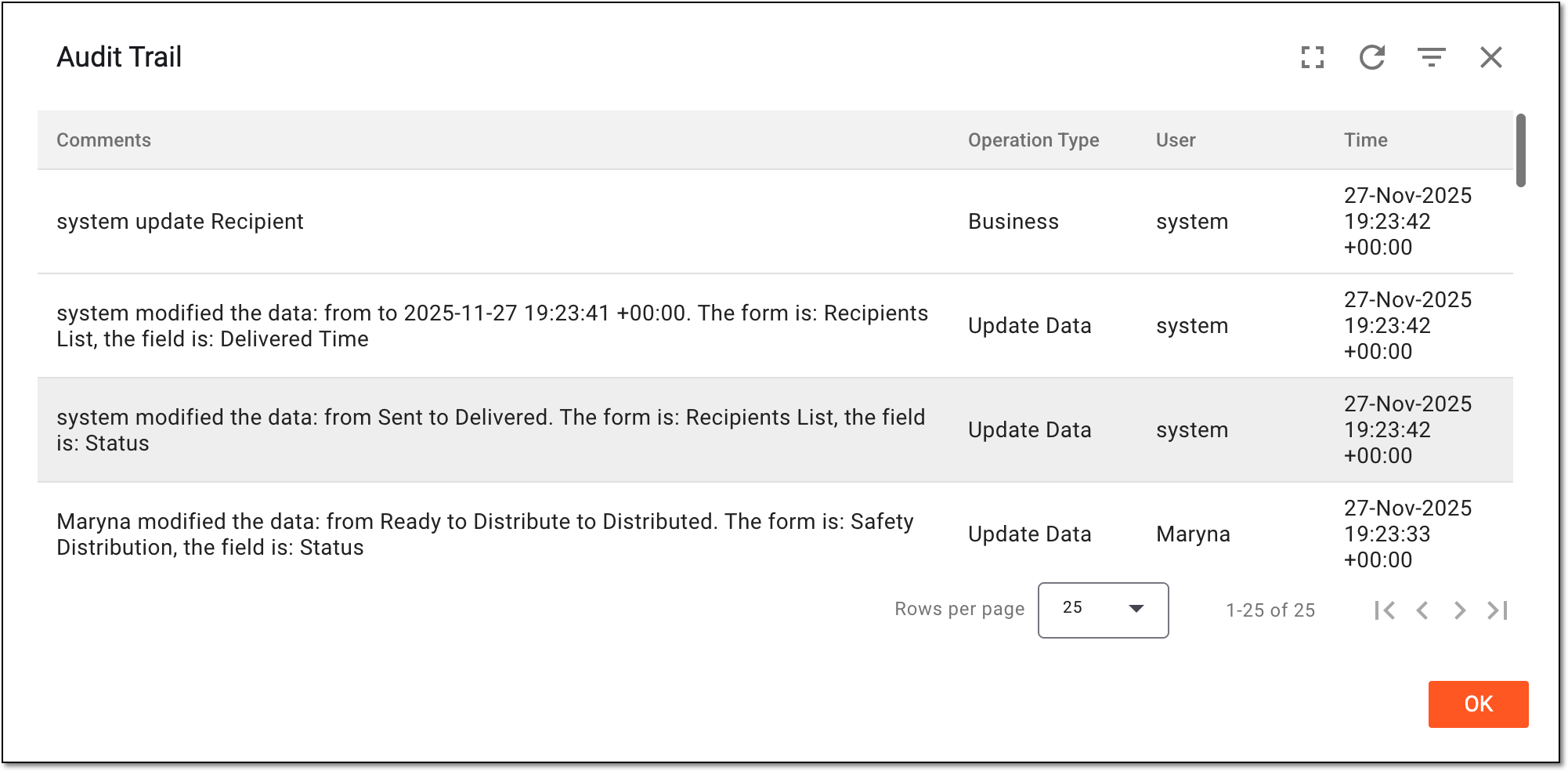Image resolution: width=1568 pixels, height=771 pixels.
Task: Click system user in 'update Recipient' row
Action: click(1192, 222)
